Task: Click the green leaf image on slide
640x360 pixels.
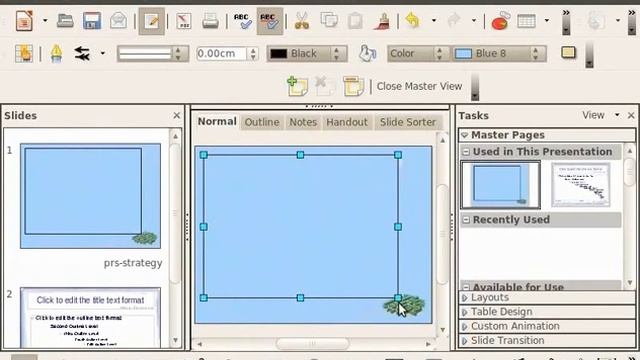Action: coord(404,306)
